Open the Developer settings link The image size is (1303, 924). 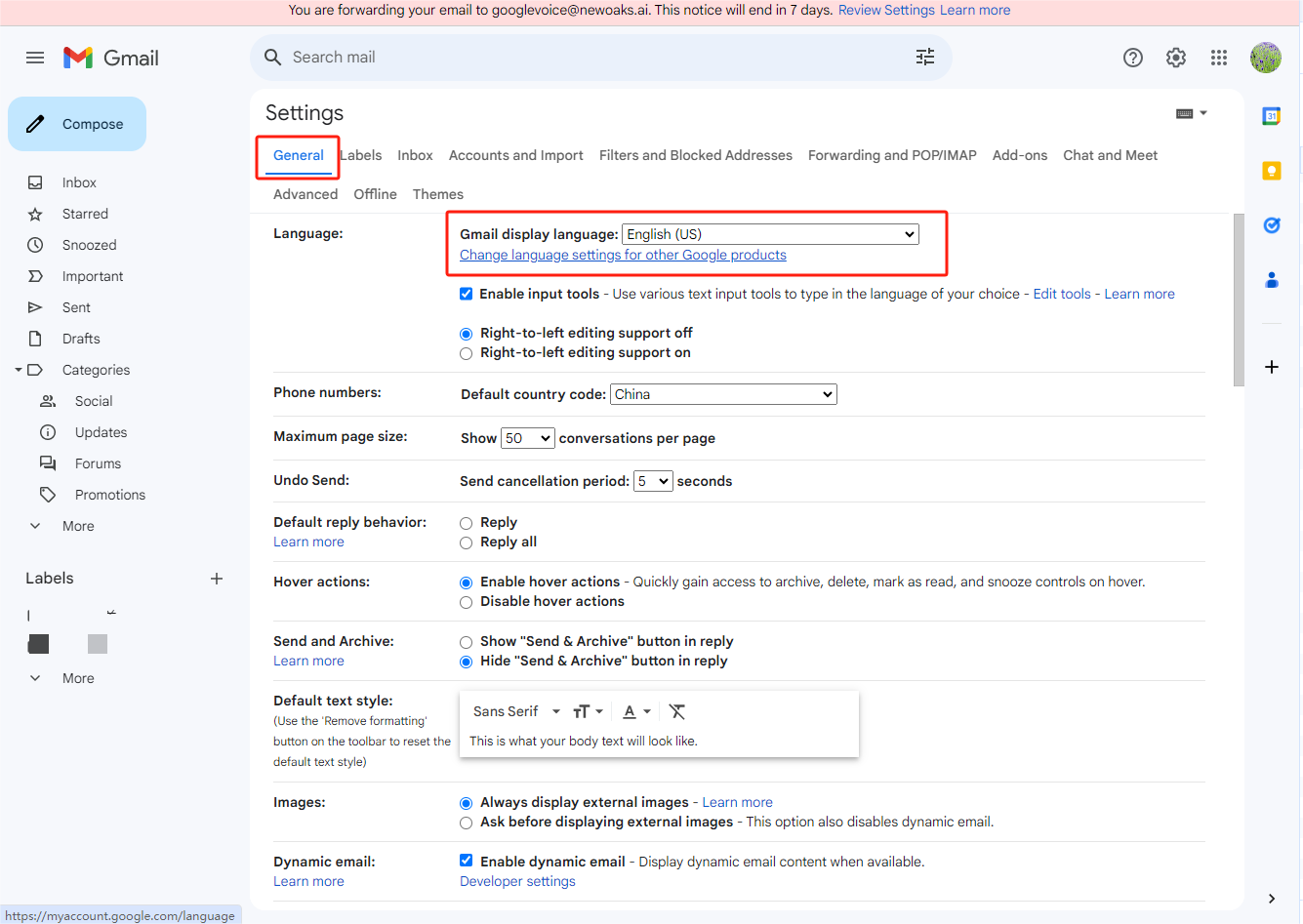517,881
